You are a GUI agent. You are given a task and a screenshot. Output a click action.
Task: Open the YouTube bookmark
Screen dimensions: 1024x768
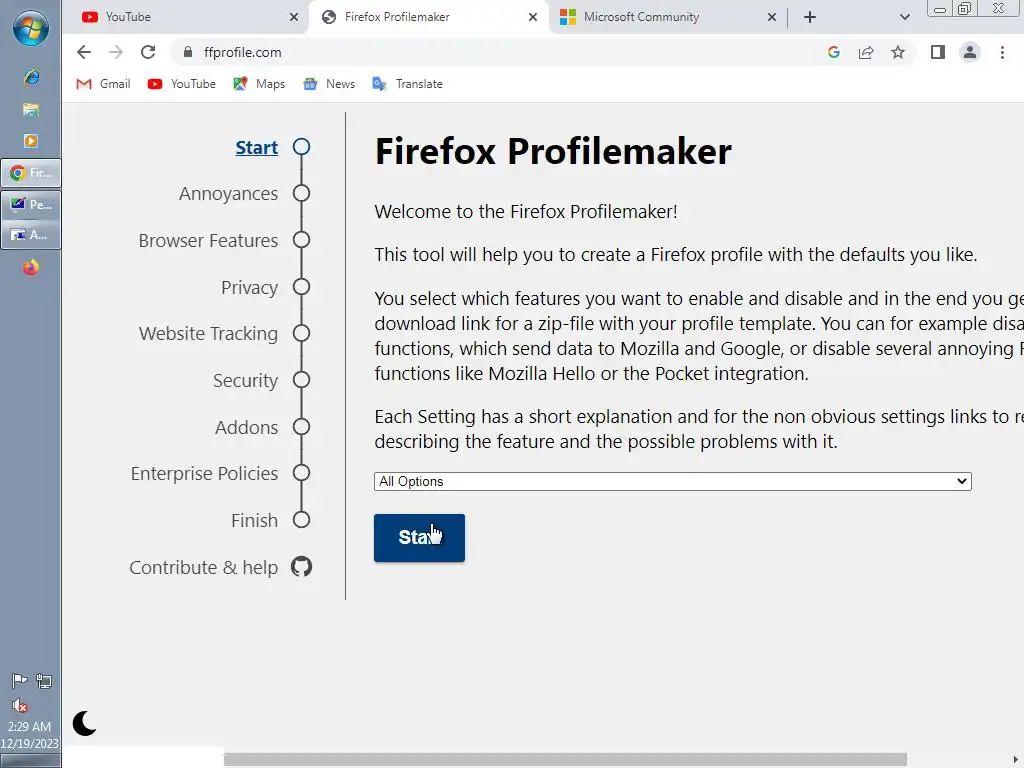(x=182, y=84)
